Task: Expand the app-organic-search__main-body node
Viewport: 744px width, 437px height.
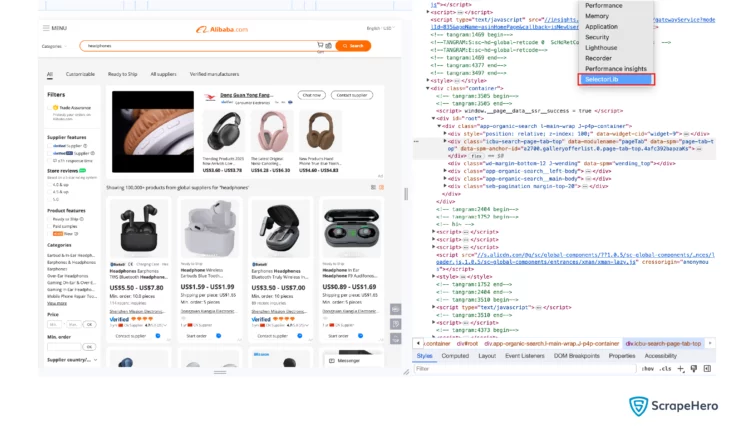Action: pos(445,179)
